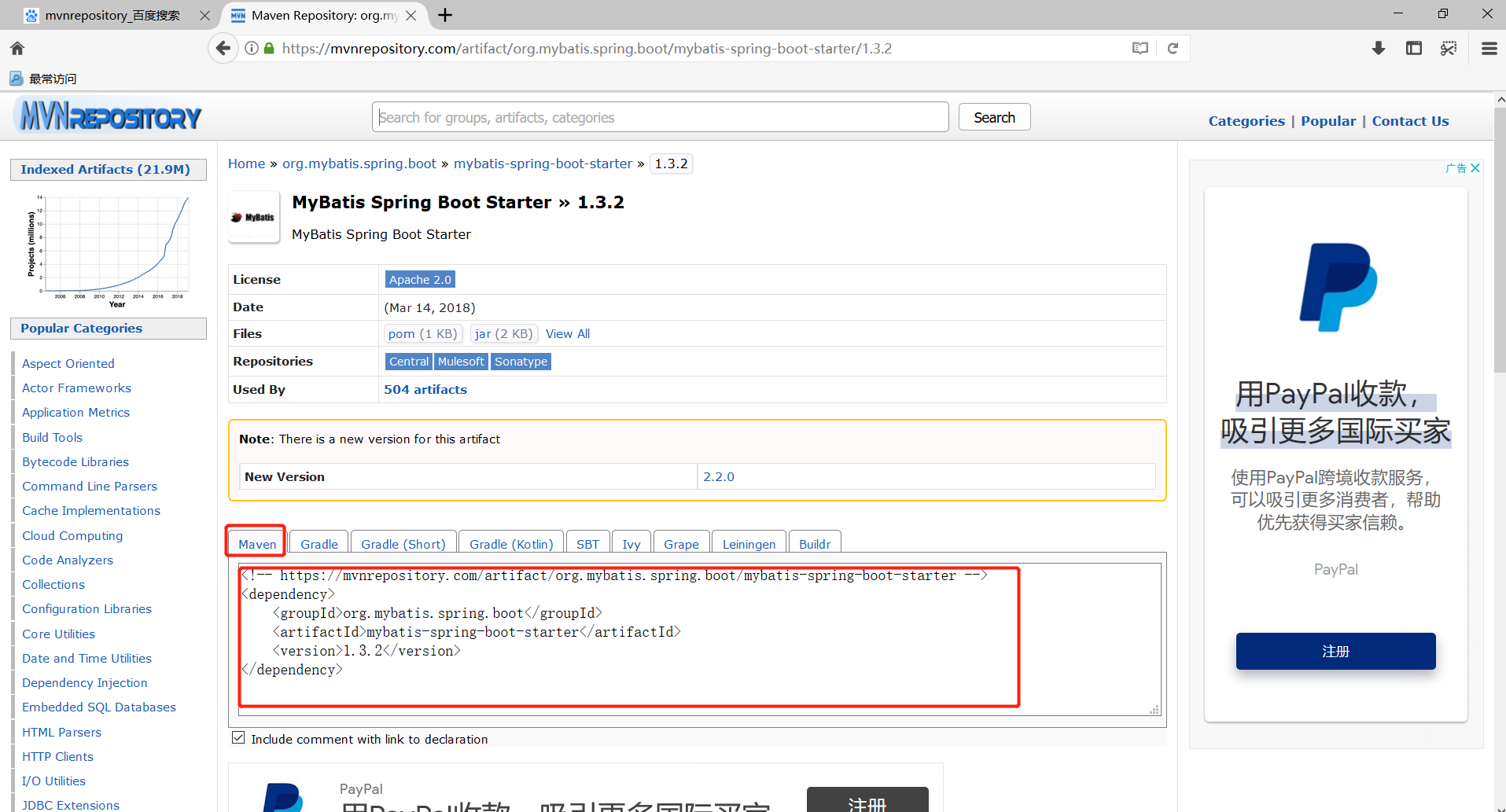Image resolution: width=1506 pixels, height=812 pixels.
Task: Open Build Tools category
Action: (52, 437)
